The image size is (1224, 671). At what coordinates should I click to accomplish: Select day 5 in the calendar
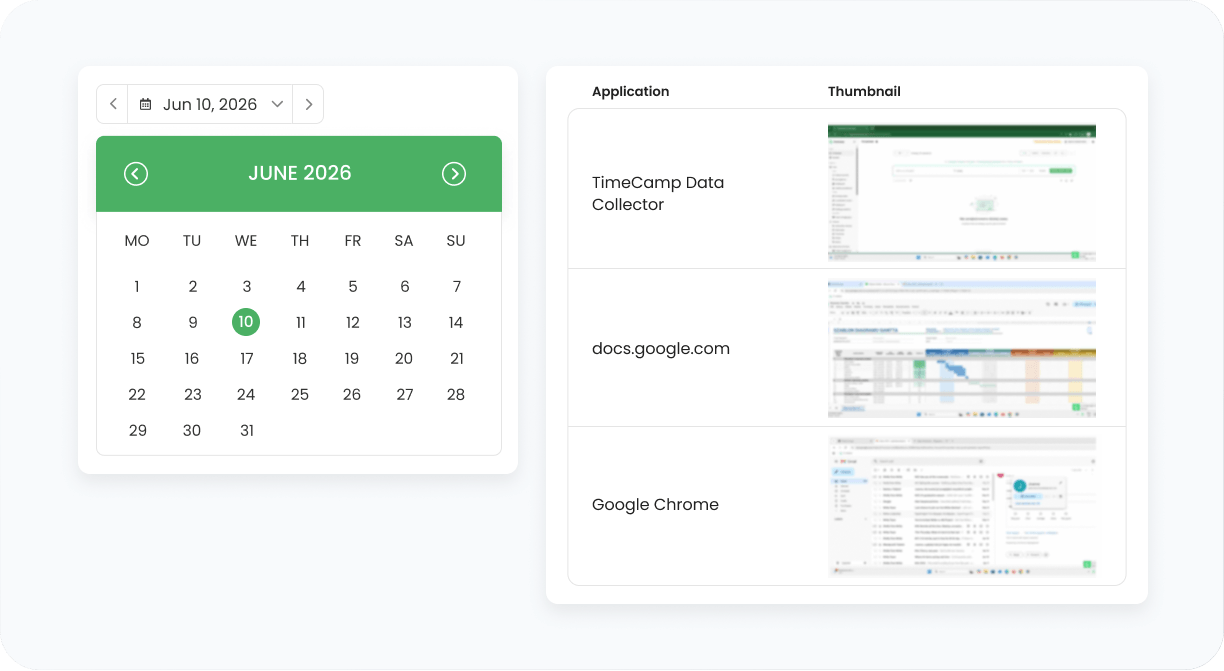pyautogui.click(x=353, y=287)
